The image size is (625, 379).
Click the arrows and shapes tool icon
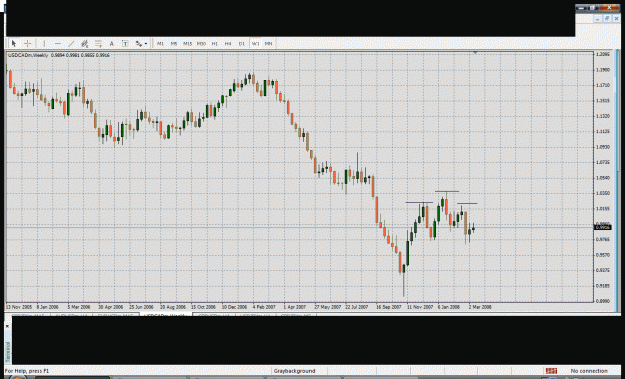pyautogui.click(x=139, y=43)
